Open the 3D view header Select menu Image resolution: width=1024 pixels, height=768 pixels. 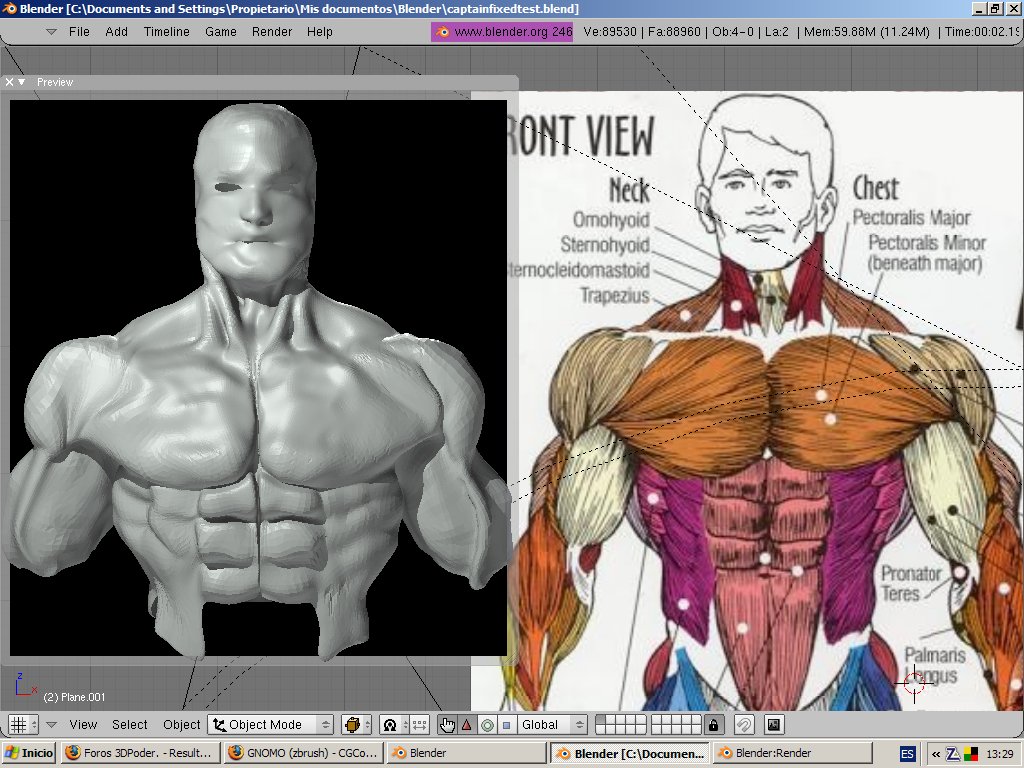pos(129,725)
